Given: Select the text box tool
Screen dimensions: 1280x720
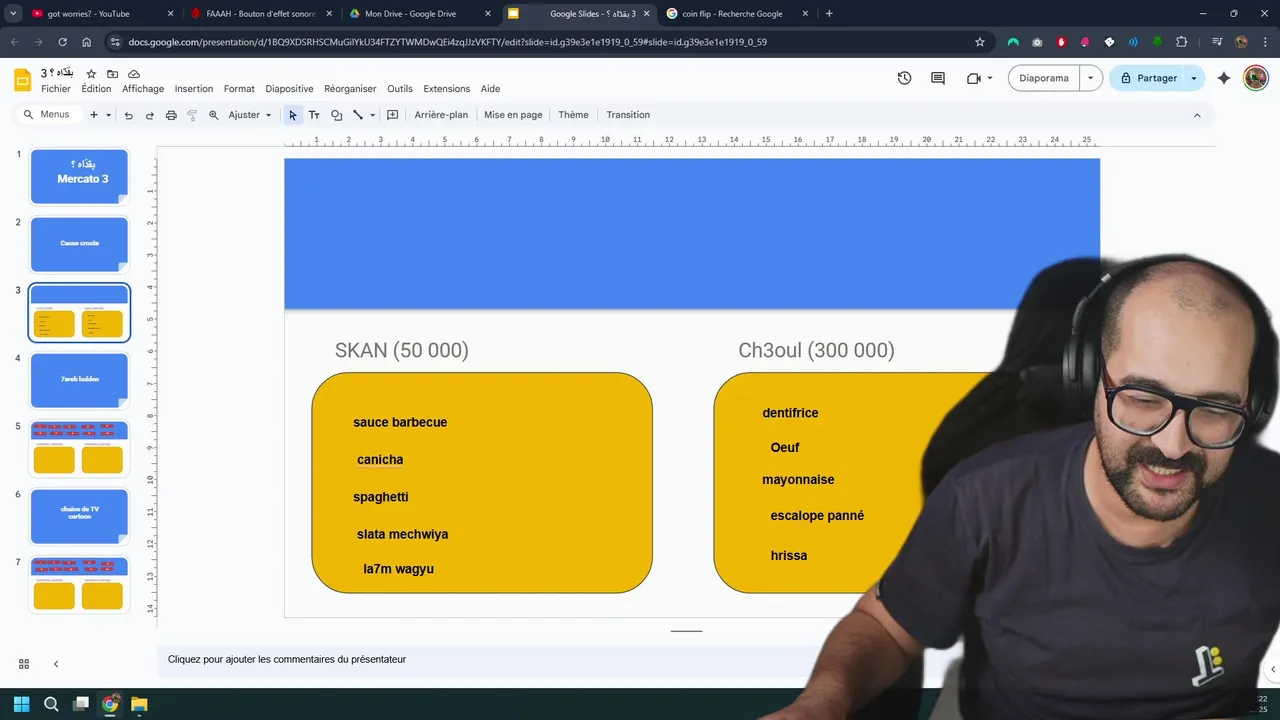Looking at the screenshot, I should (x=314, y=115).
